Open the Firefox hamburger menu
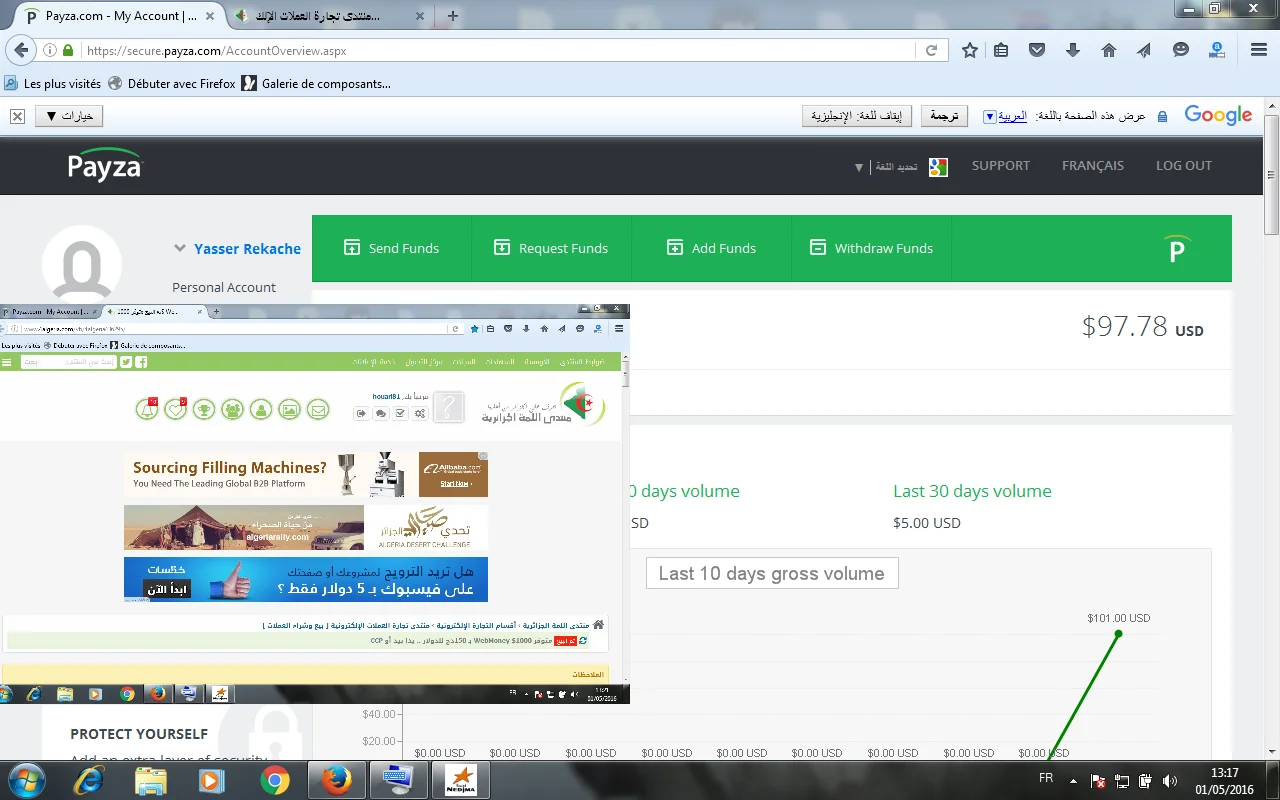Screen dimensions: 1280x800 tap(1259, 50)
